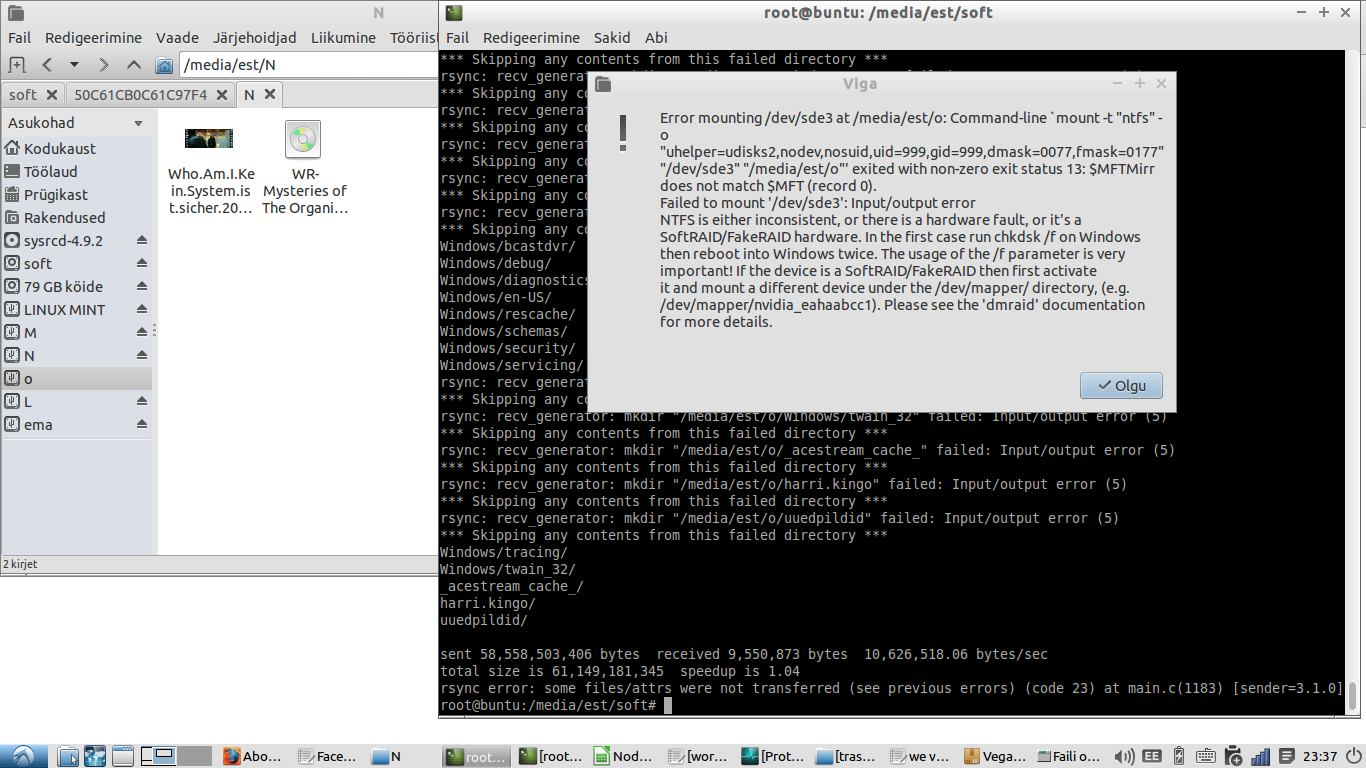The image size is (1366, 768).
Task: Switch to the 'Faili o...' taskbar window
Action: click(1070, 757)
